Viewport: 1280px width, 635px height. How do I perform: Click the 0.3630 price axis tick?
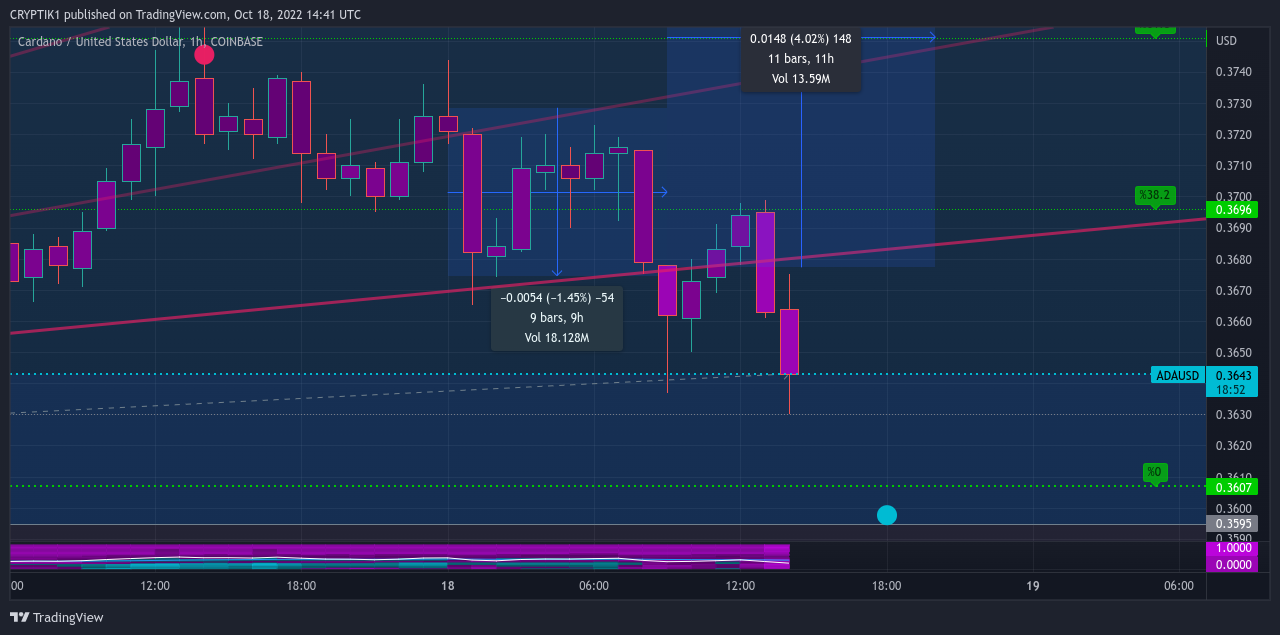[1233, 415]
